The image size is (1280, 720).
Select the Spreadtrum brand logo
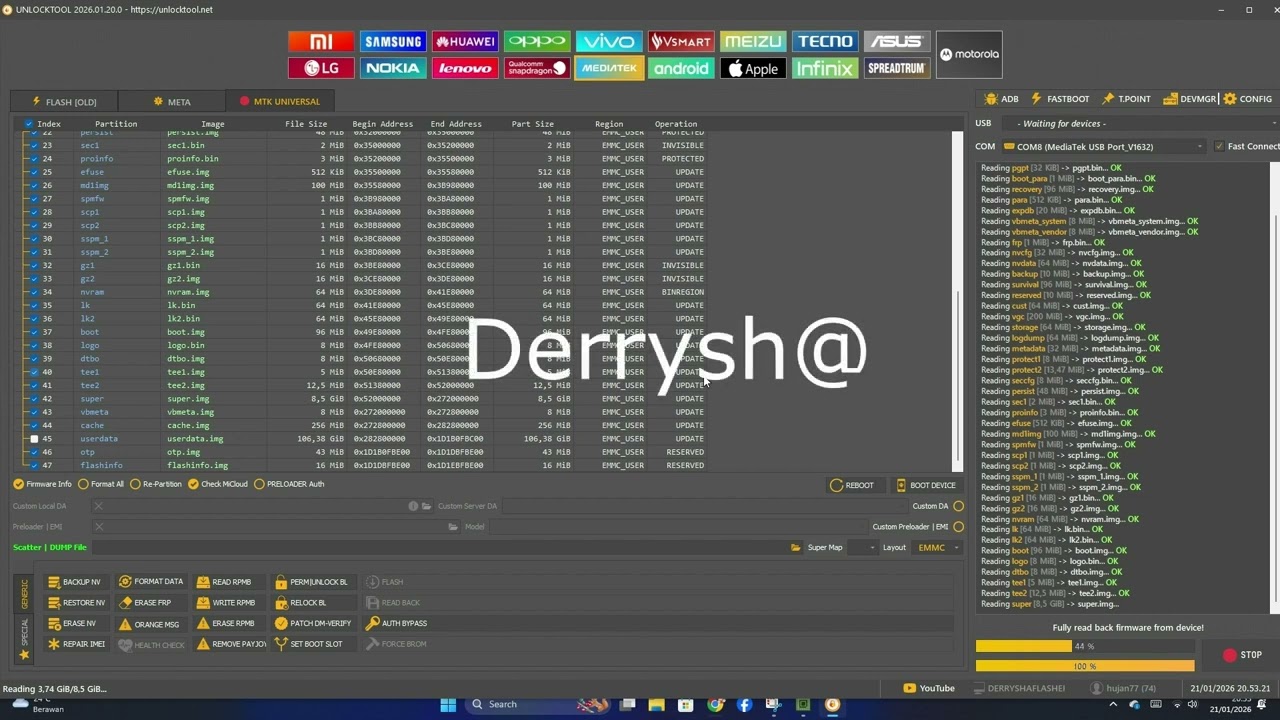tap(897, 68)
